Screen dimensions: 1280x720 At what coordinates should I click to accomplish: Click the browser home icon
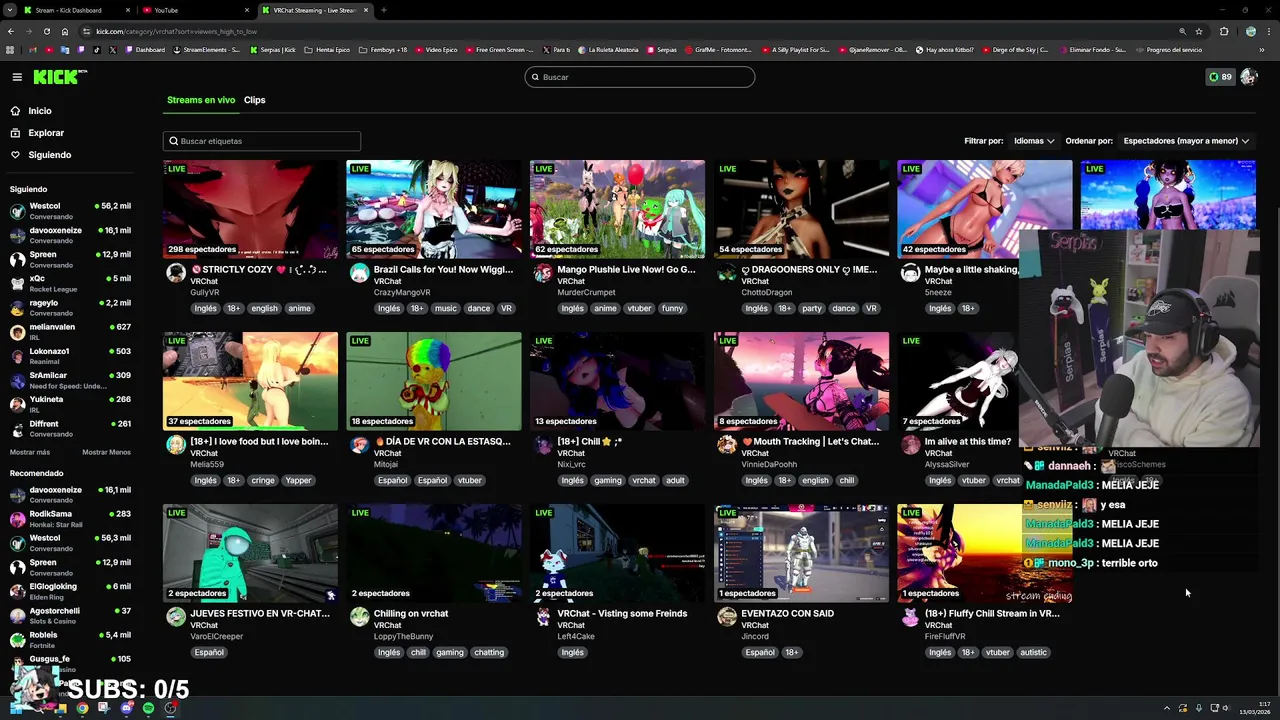[x=64, y=31]
